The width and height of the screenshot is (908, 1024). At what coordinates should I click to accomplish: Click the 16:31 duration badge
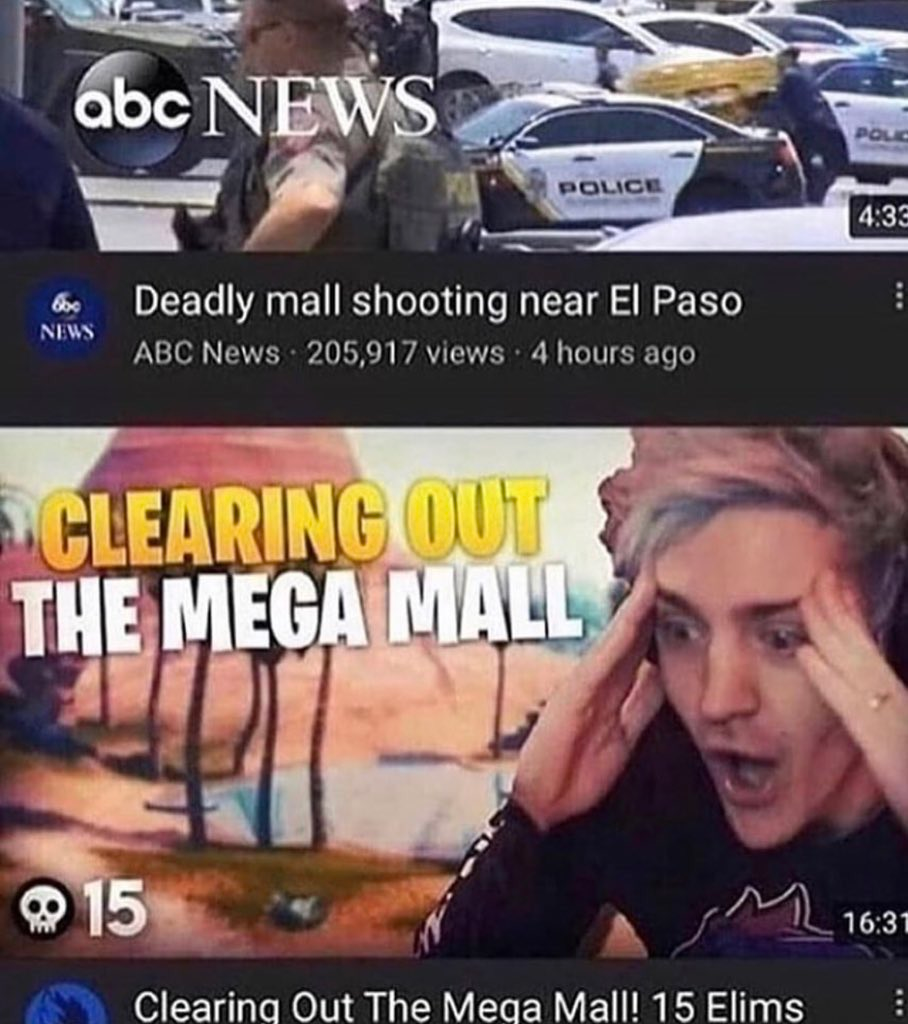[872, 923]
